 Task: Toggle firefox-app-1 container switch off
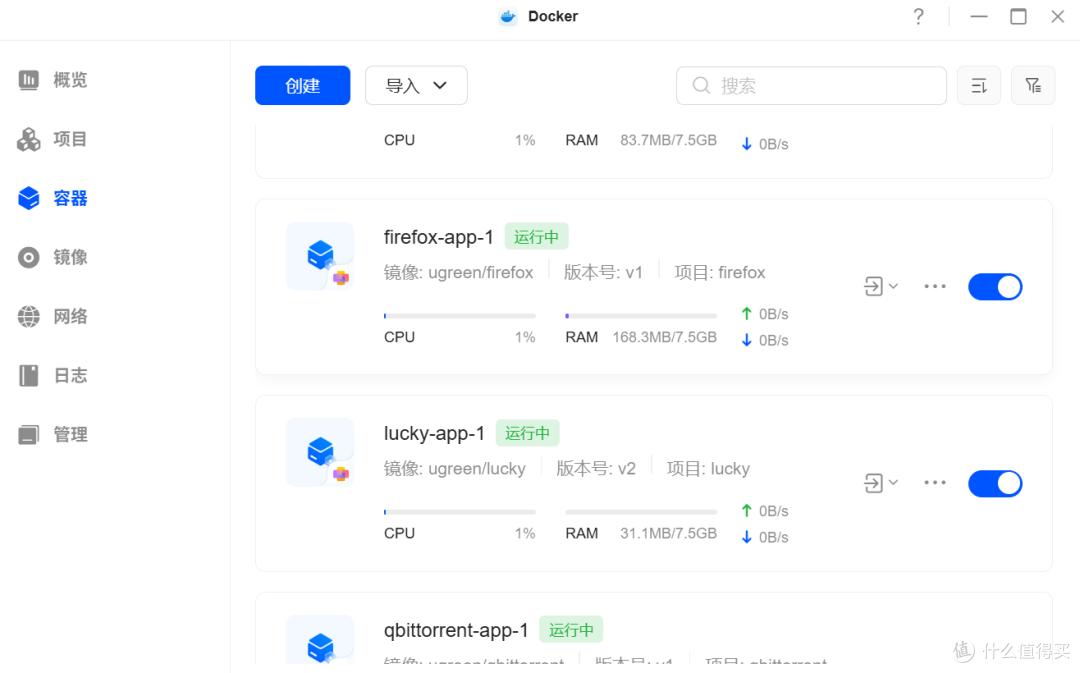click(x=995, y=287)
